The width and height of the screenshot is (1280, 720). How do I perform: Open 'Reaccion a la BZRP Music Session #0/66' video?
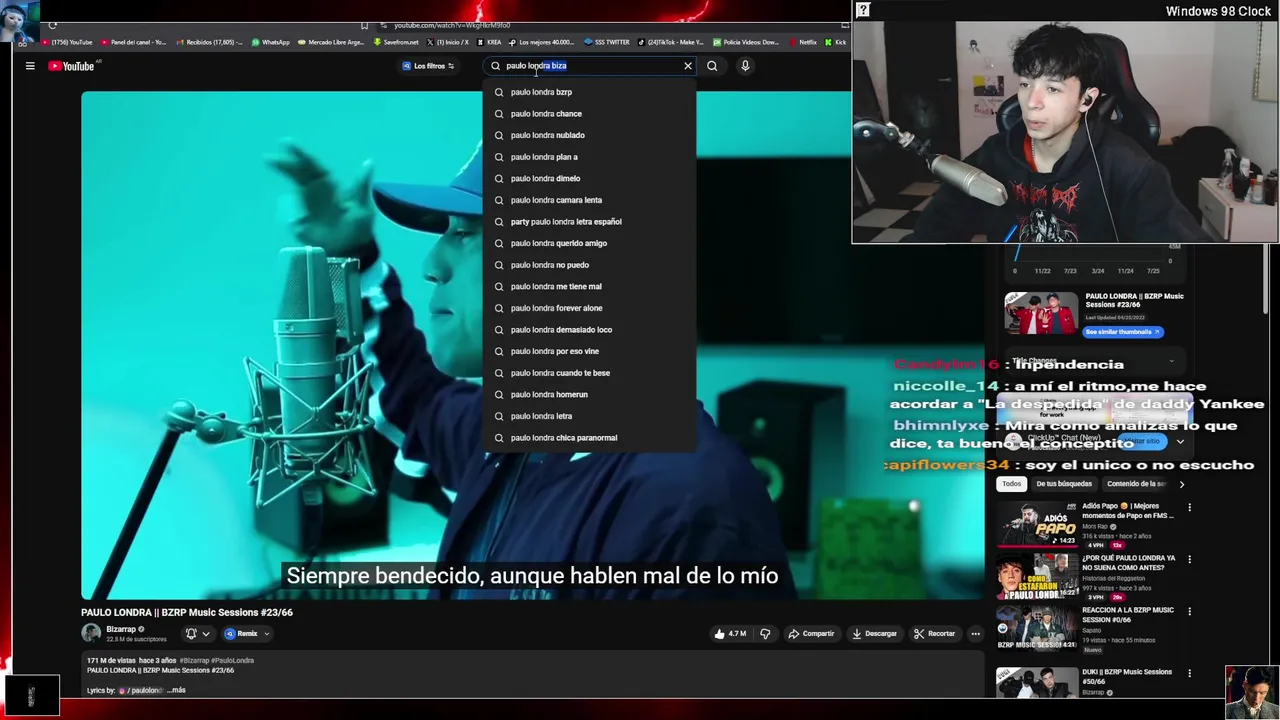tap(1037, 628)
